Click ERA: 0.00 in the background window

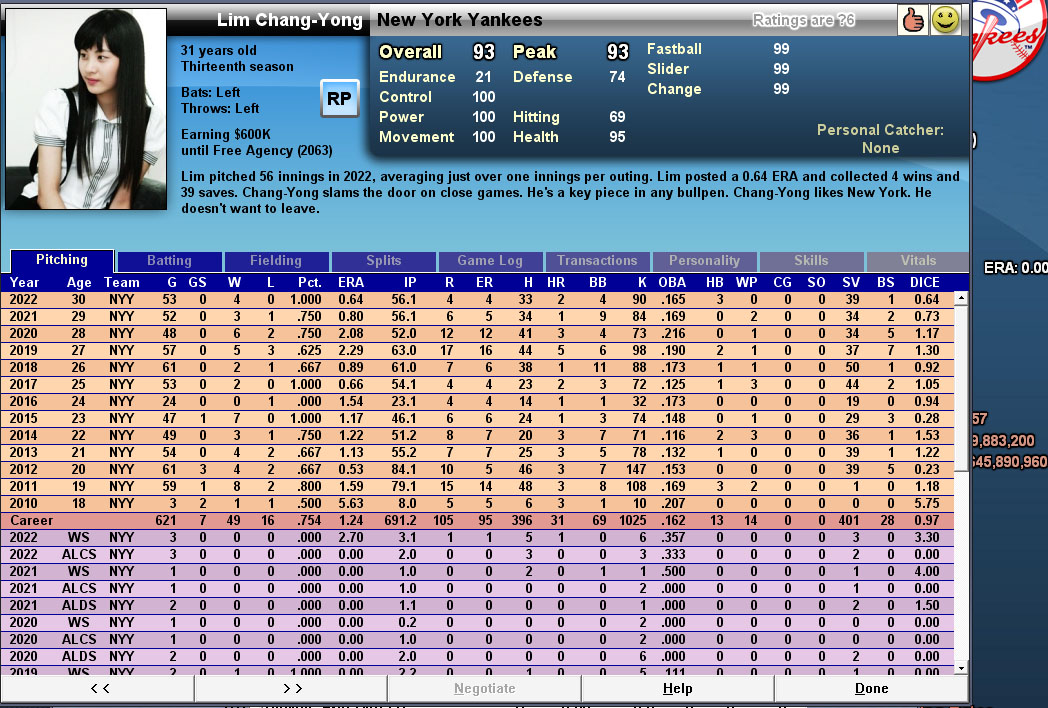click(x=1015, y=268)
